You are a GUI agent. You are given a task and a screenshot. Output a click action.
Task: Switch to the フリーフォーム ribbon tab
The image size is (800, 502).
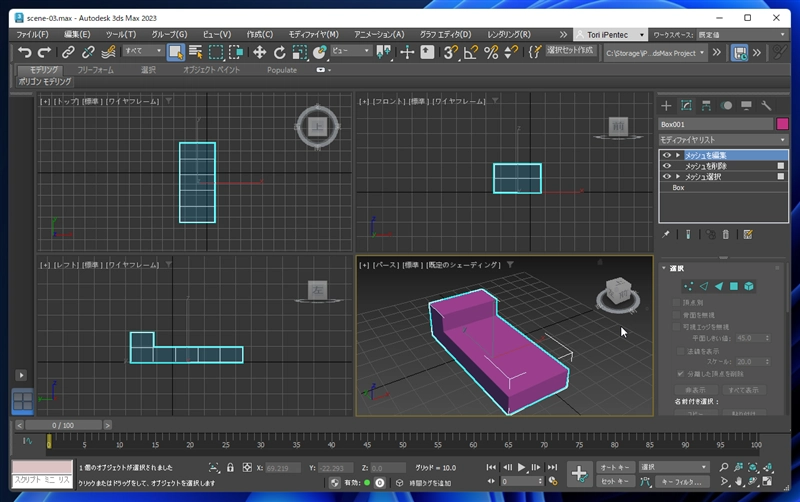pos(95,70)
